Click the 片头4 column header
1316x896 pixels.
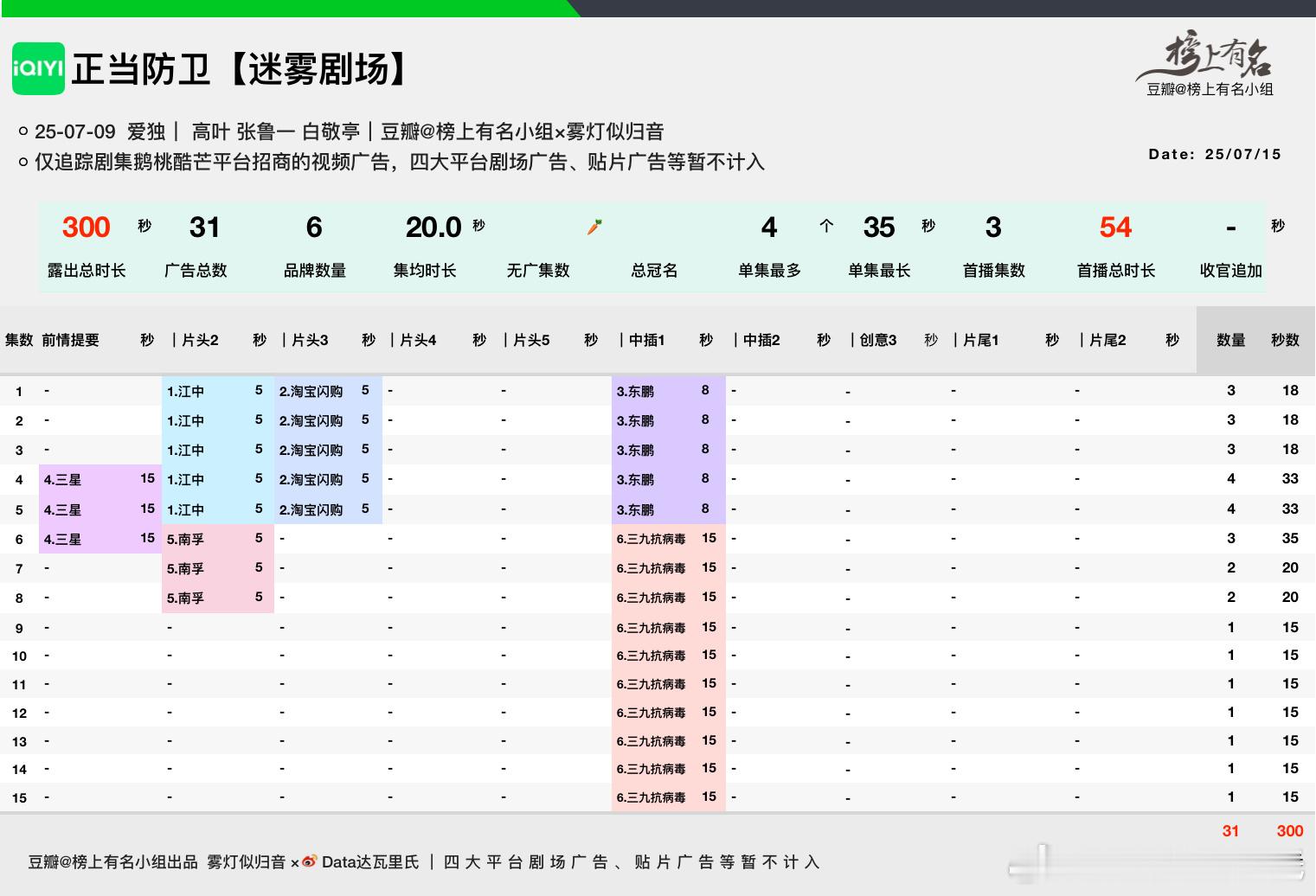coord(418,340)
